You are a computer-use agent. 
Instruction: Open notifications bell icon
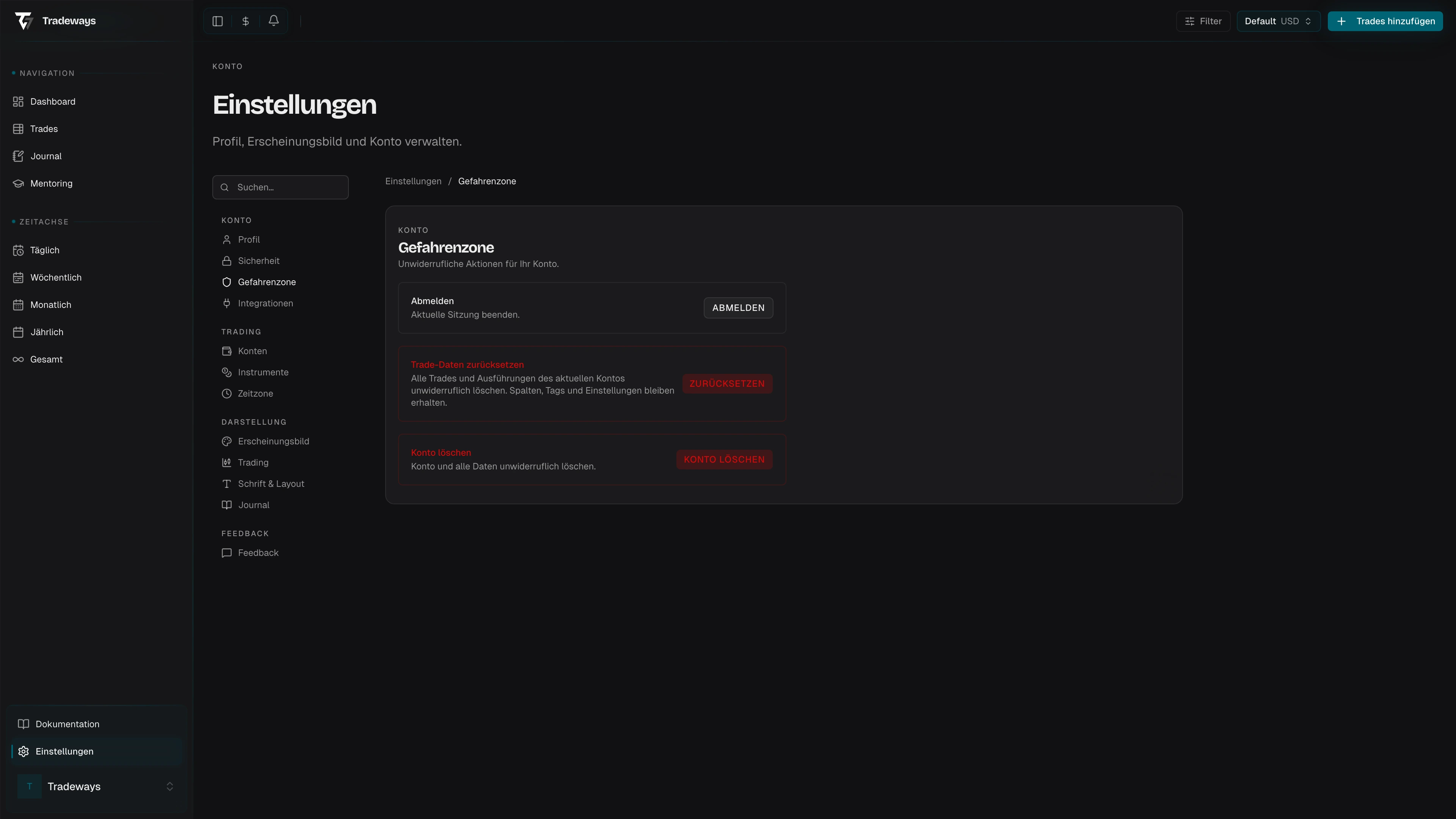coord(273,21)
